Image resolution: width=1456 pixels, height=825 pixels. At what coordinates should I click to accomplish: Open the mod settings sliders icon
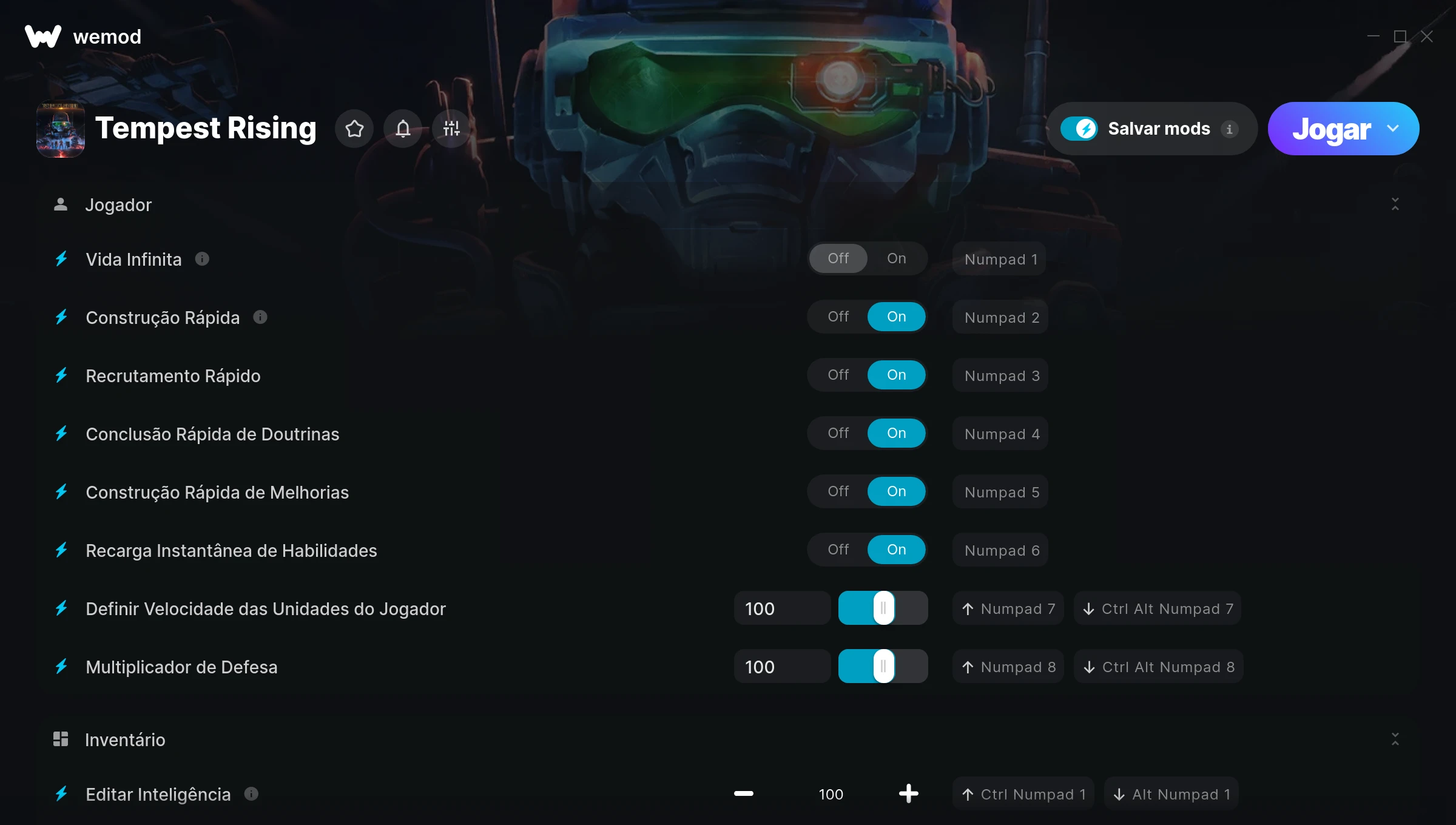pos(451,129)
